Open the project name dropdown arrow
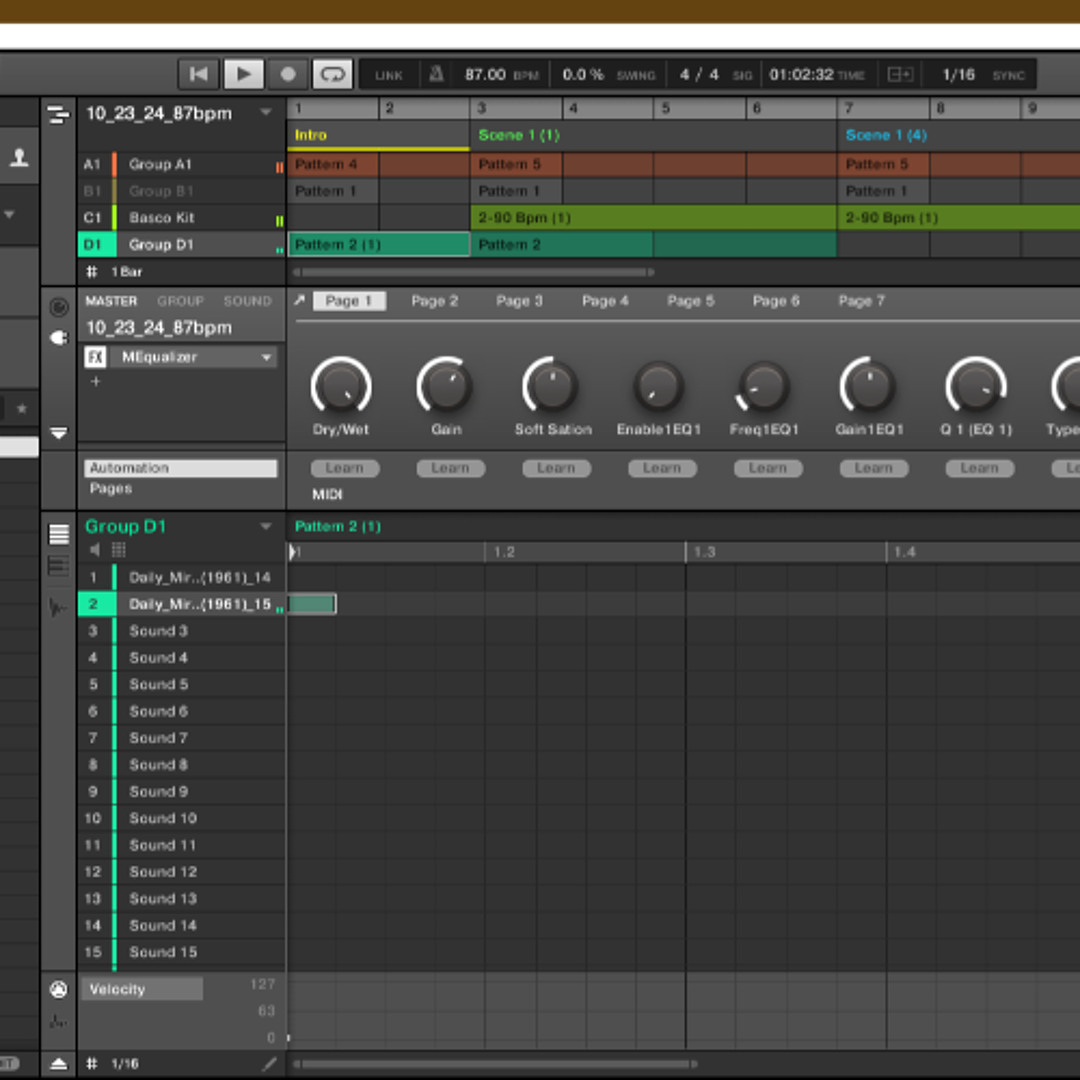This screenshot has width=1080, height=1080. click(x=266, y=112)
